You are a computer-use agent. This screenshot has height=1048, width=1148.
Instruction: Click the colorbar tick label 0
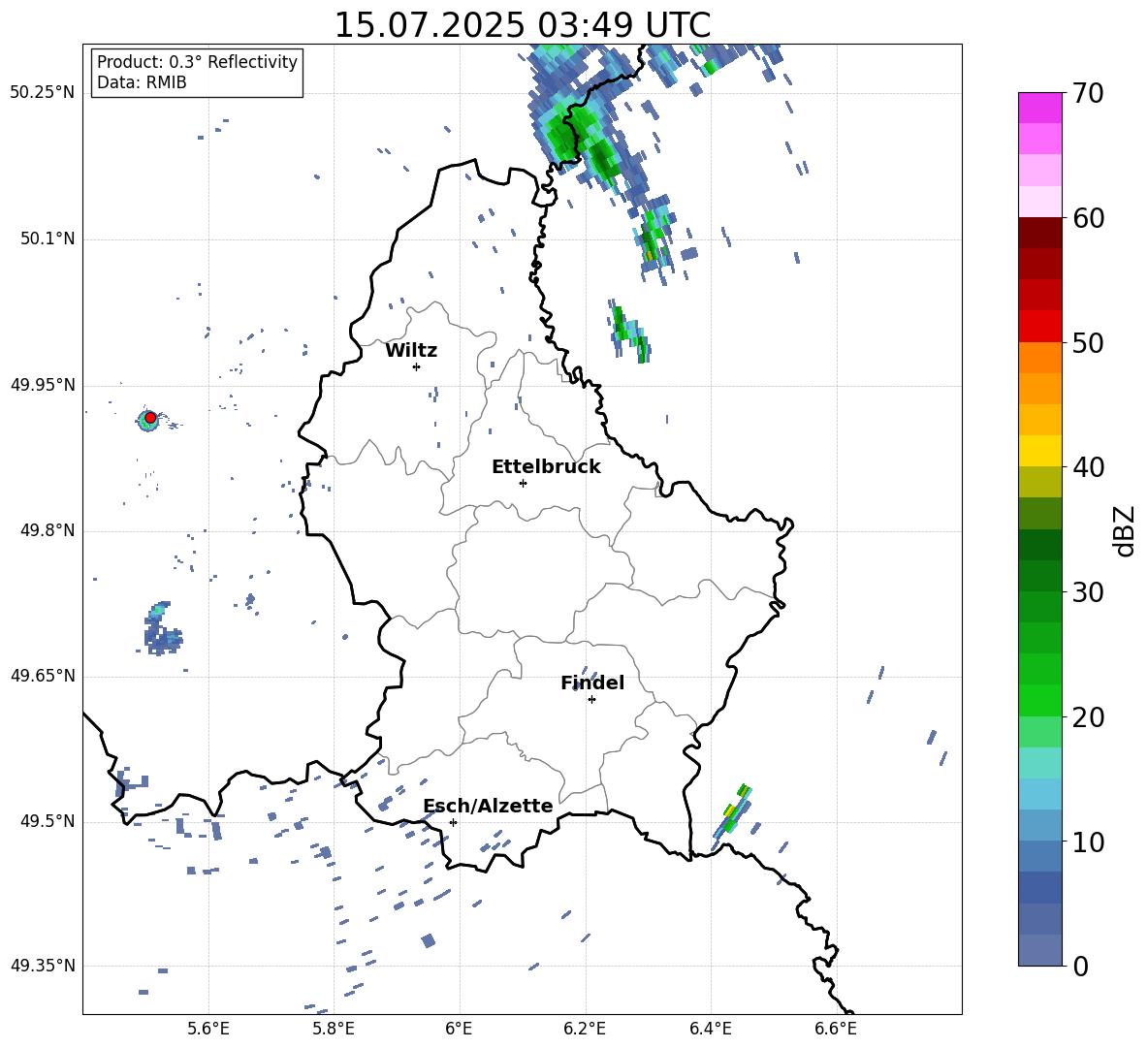coord(1080,967)
